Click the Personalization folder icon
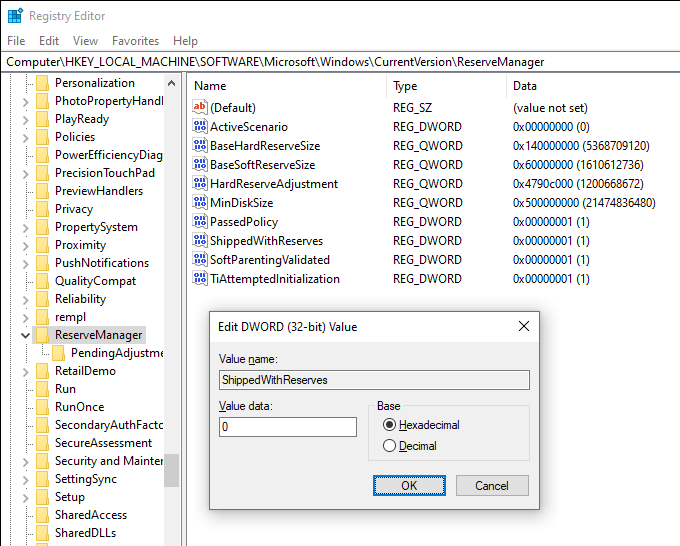The image size is (680, 546). [x=42, y=83]
